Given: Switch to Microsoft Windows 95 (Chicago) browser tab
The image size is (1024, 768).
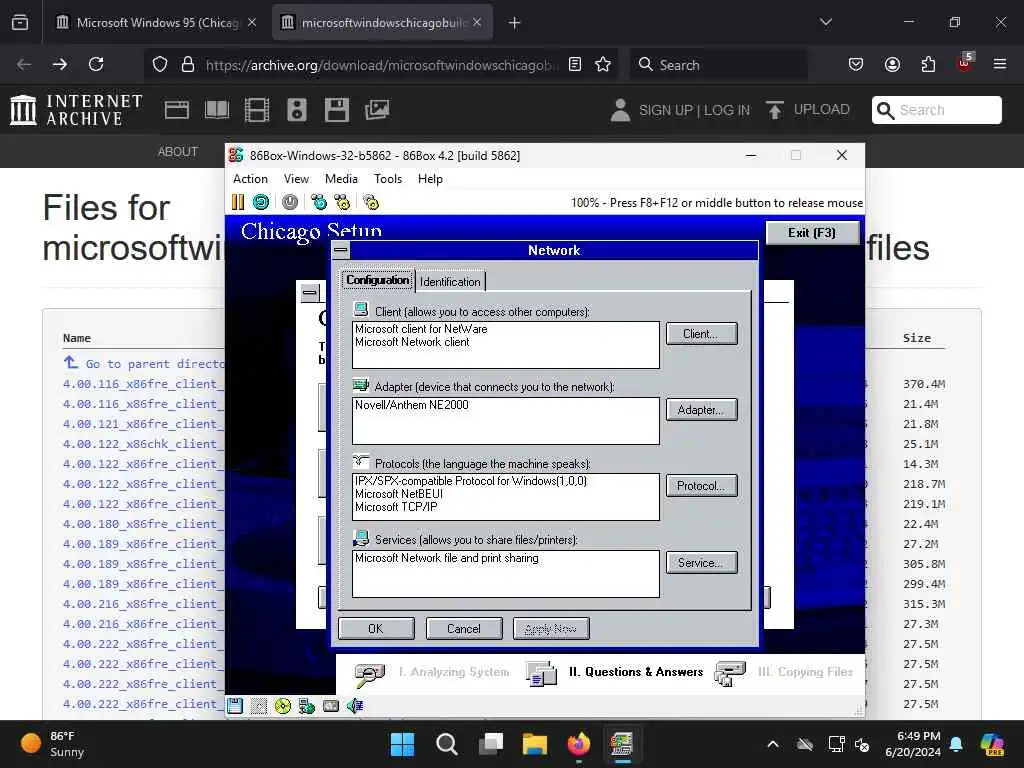Looking at the screenshot, I should 155,23.
